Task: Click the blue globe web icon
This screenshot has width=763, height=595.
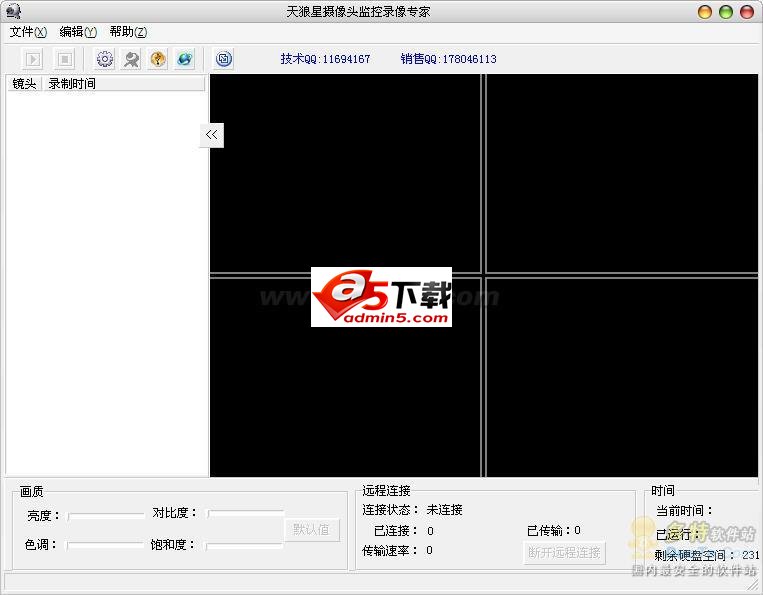Action: pyautogui.click(x=185, y=59)
